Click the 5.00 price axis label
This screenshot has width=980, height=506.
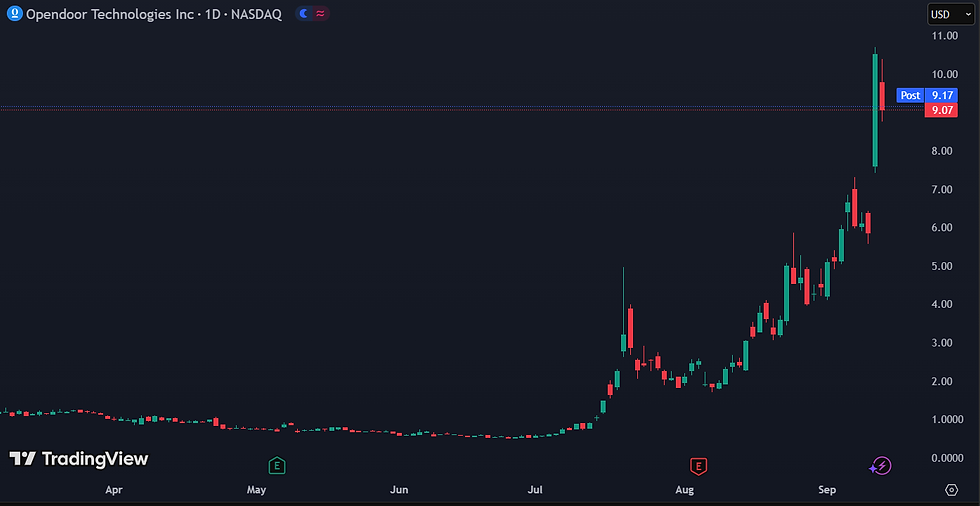944,266
